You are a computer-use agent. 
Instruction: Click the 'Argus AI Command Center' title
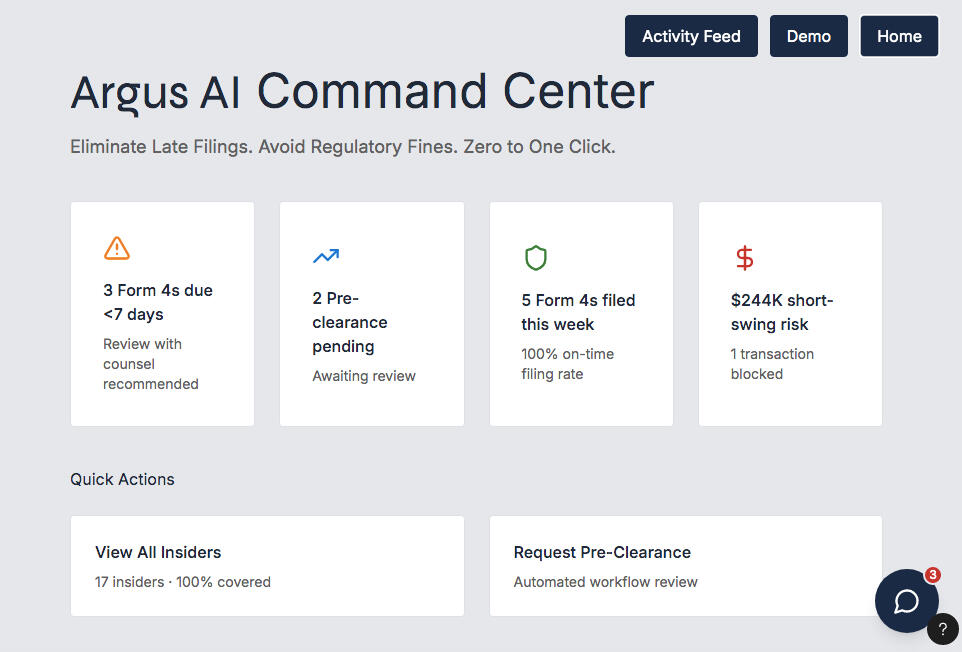362,92
